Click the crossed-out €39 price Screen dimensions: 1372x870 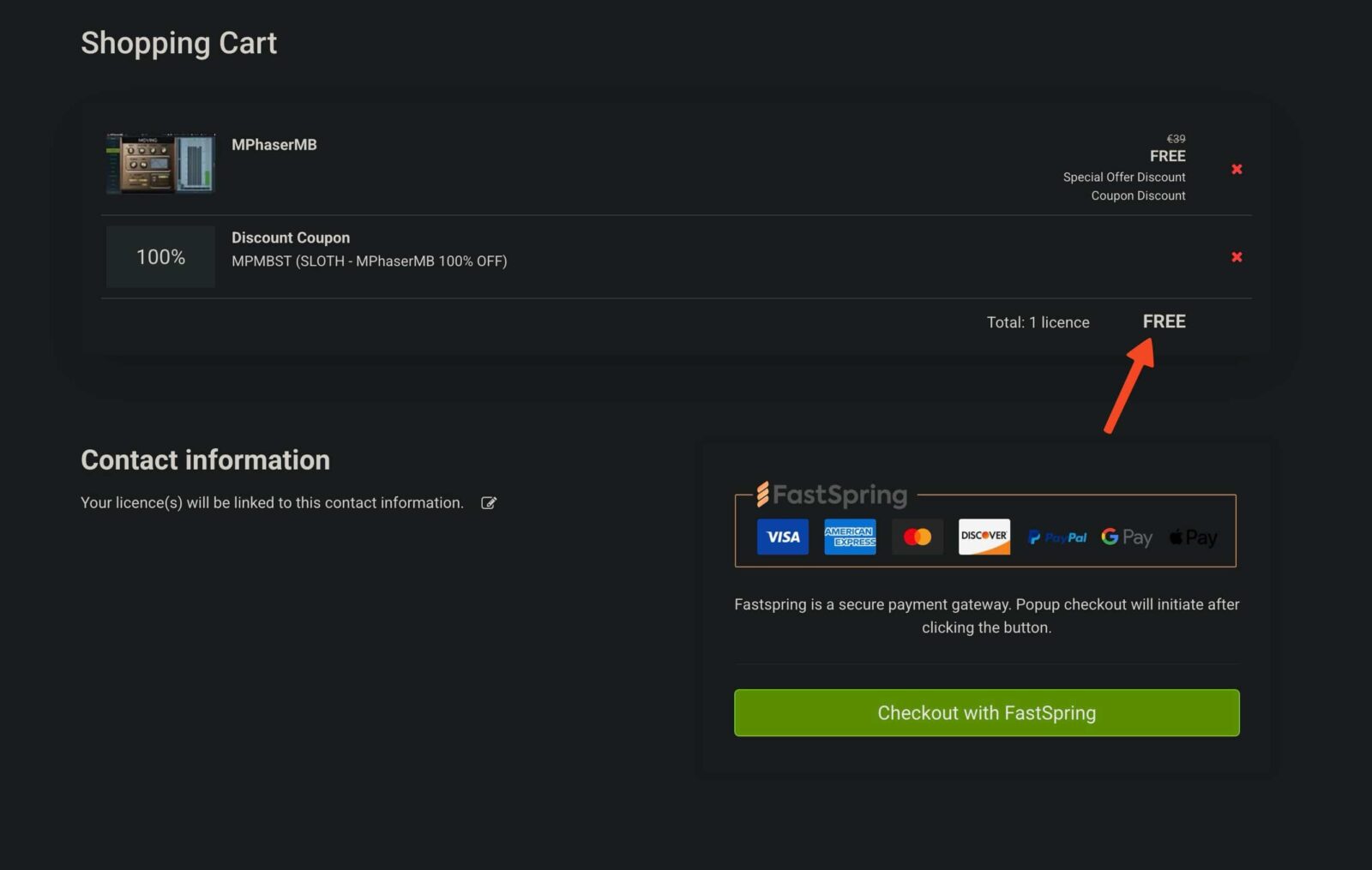(1176, 139)
